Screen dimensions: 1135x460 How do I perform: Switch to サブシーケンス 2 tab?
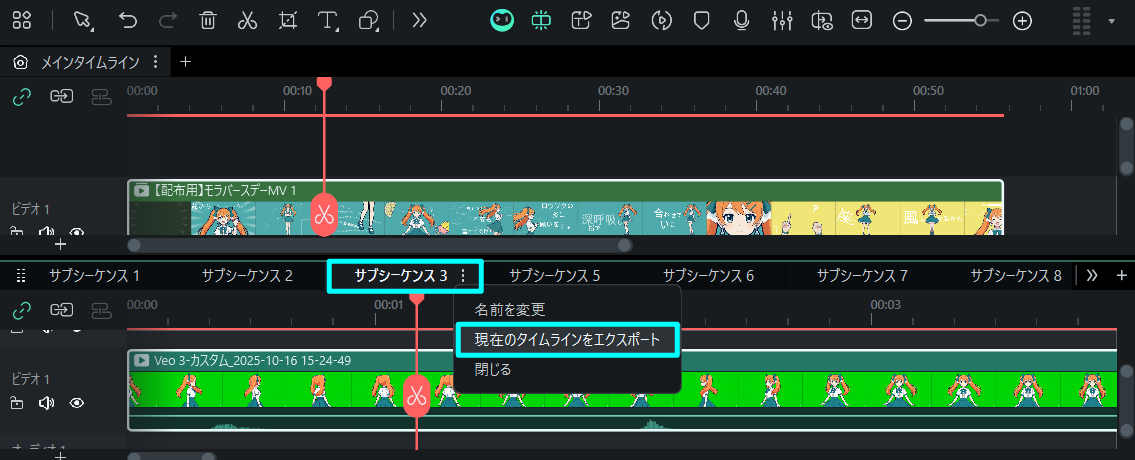point(248,275)
